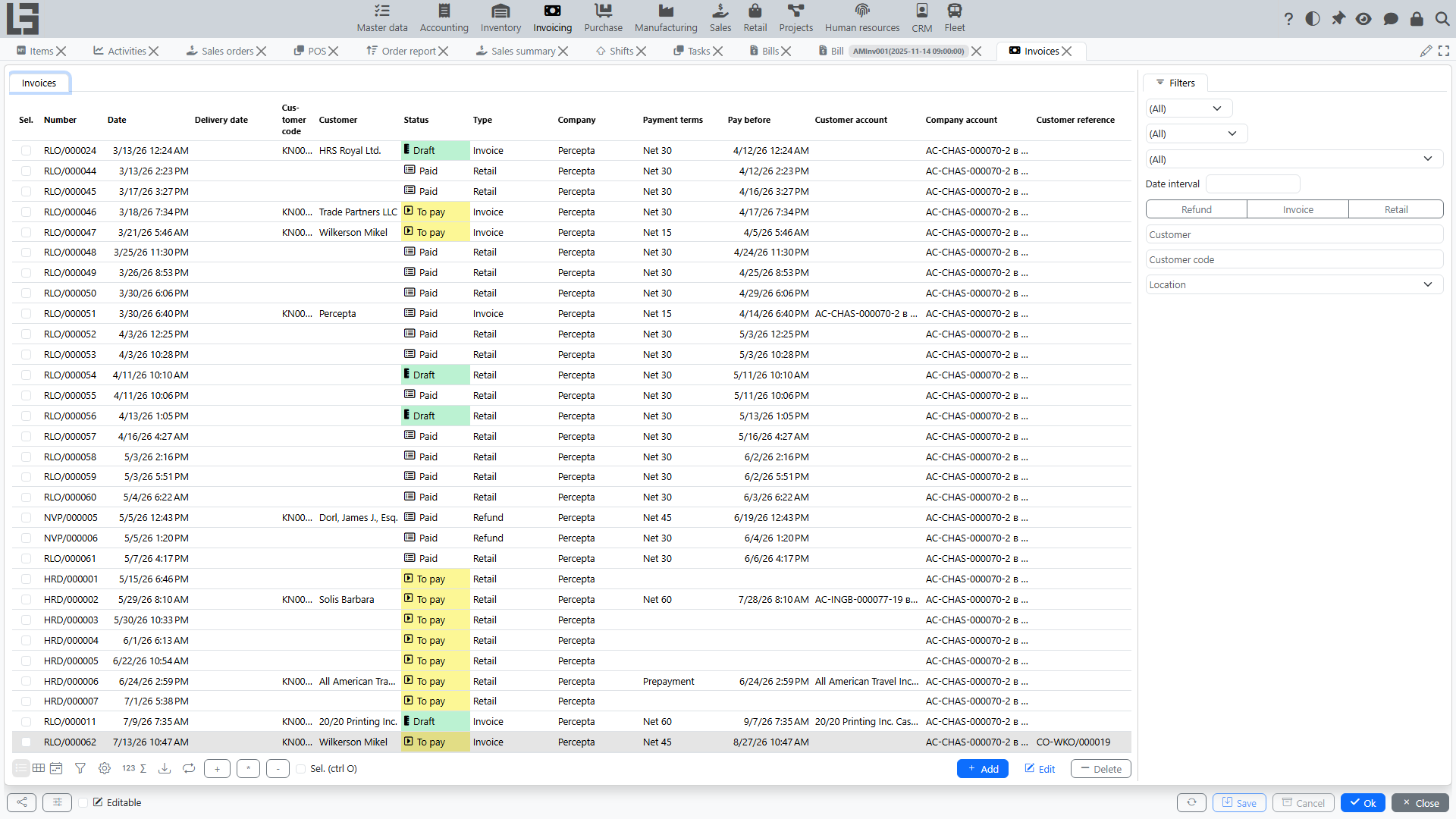Enable the Editable checkbox
Image resolution: width=1456 pixels, height=819 pixels.
tap(83, 802)
